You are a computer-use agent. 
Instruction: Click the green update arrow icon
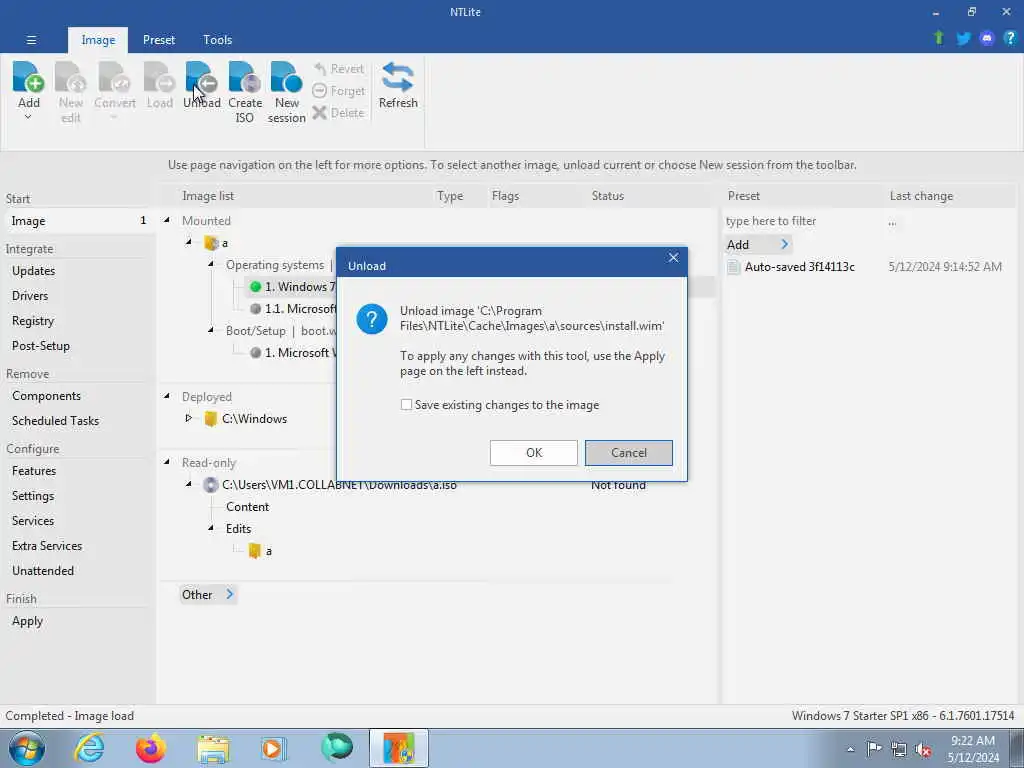coord(939,38)
